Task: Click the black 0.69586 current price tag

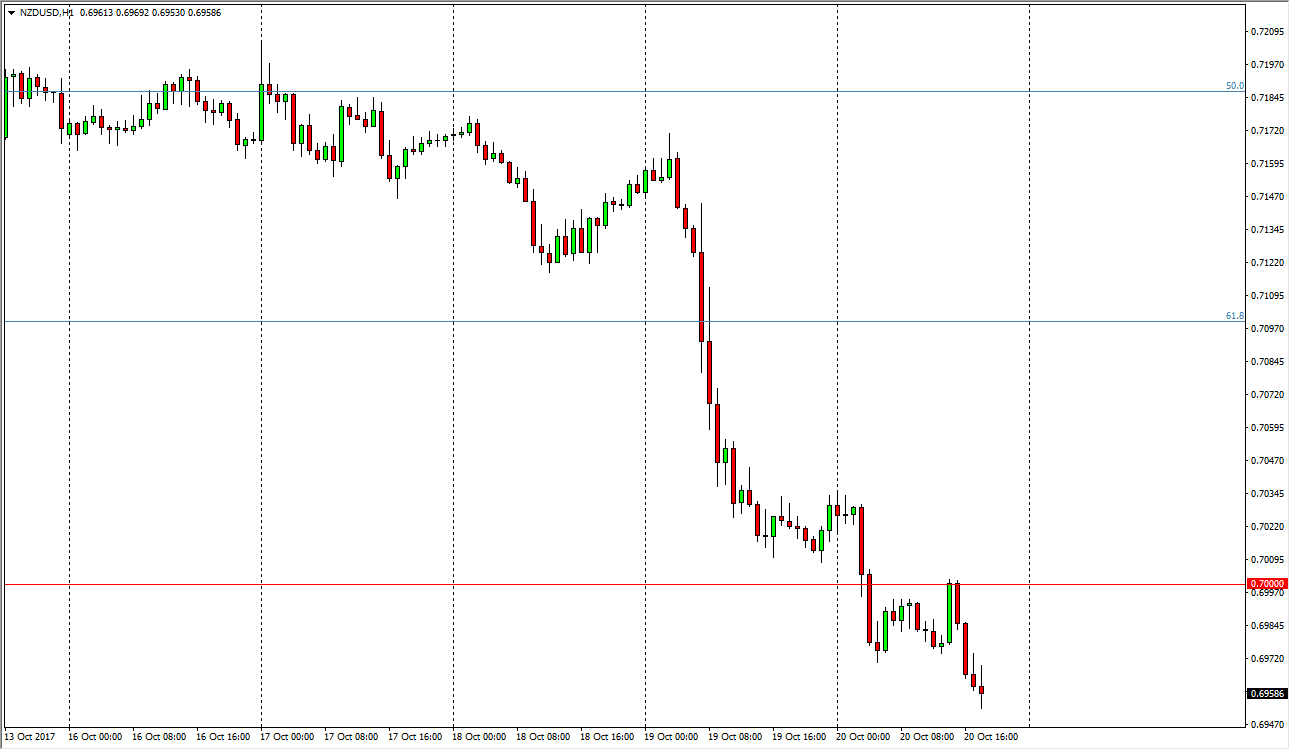Action: point(1265,693)
